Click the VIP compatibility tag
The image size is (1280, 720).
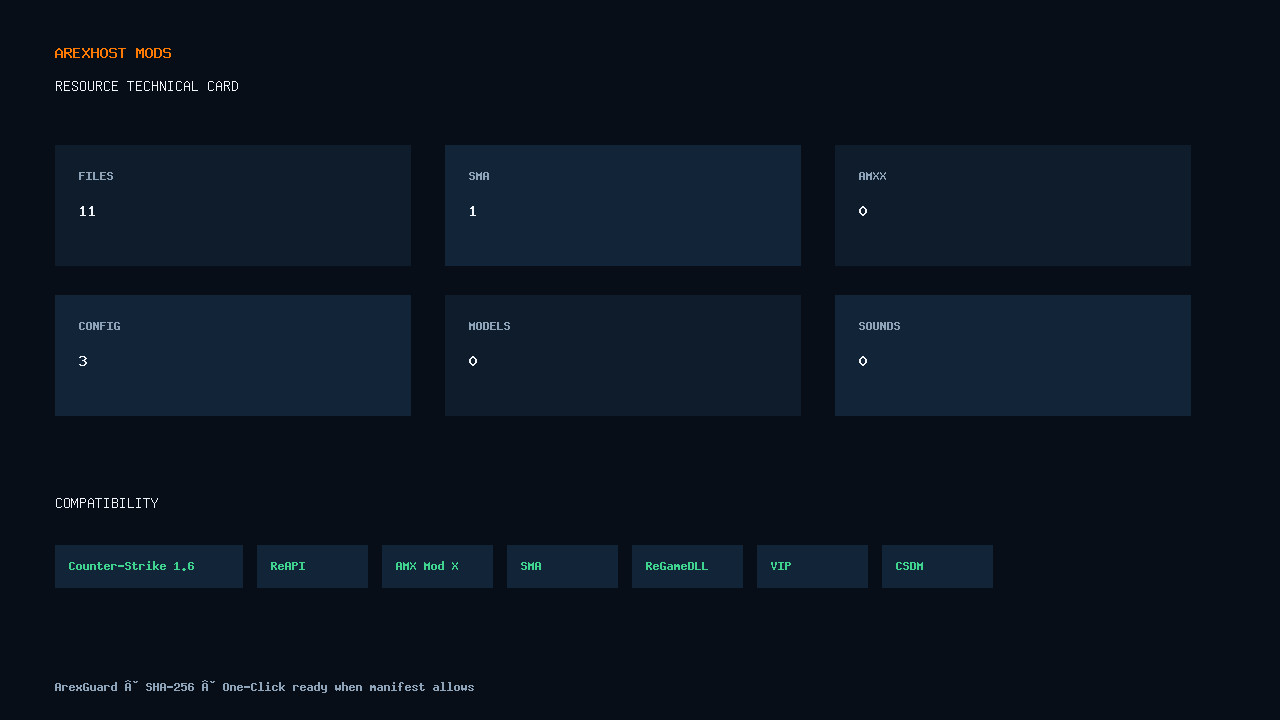click(812, 566)
